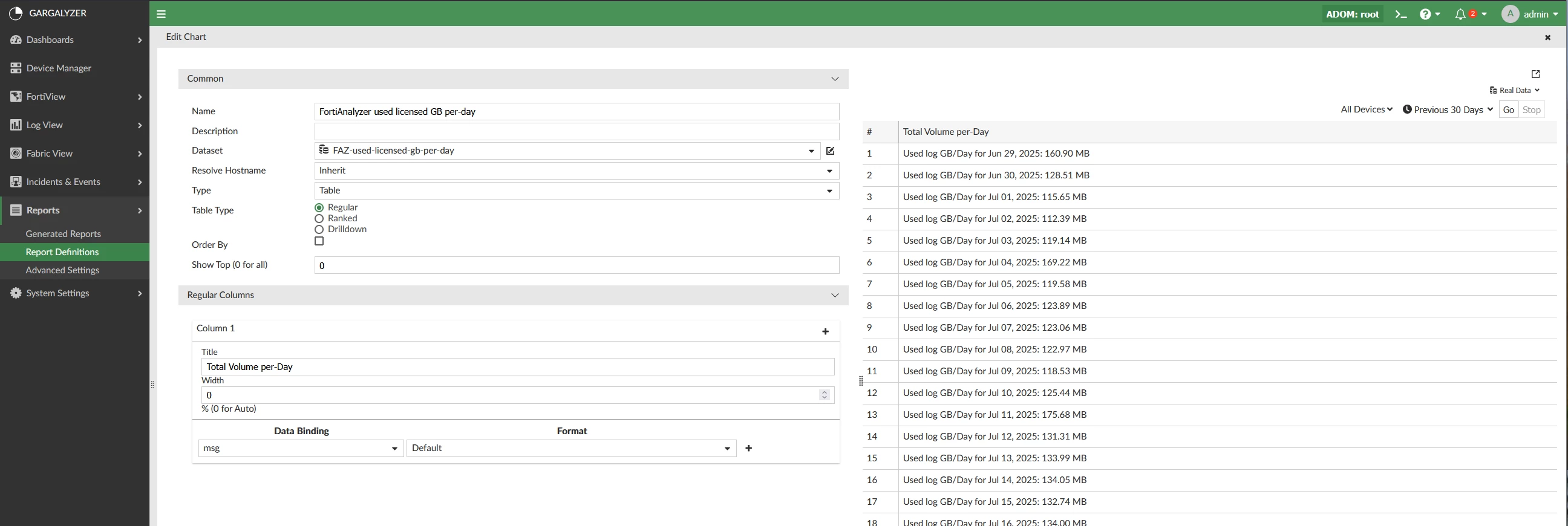Collapse the Common section
This screenshot has height=526, width=1568.
point(835,79)
